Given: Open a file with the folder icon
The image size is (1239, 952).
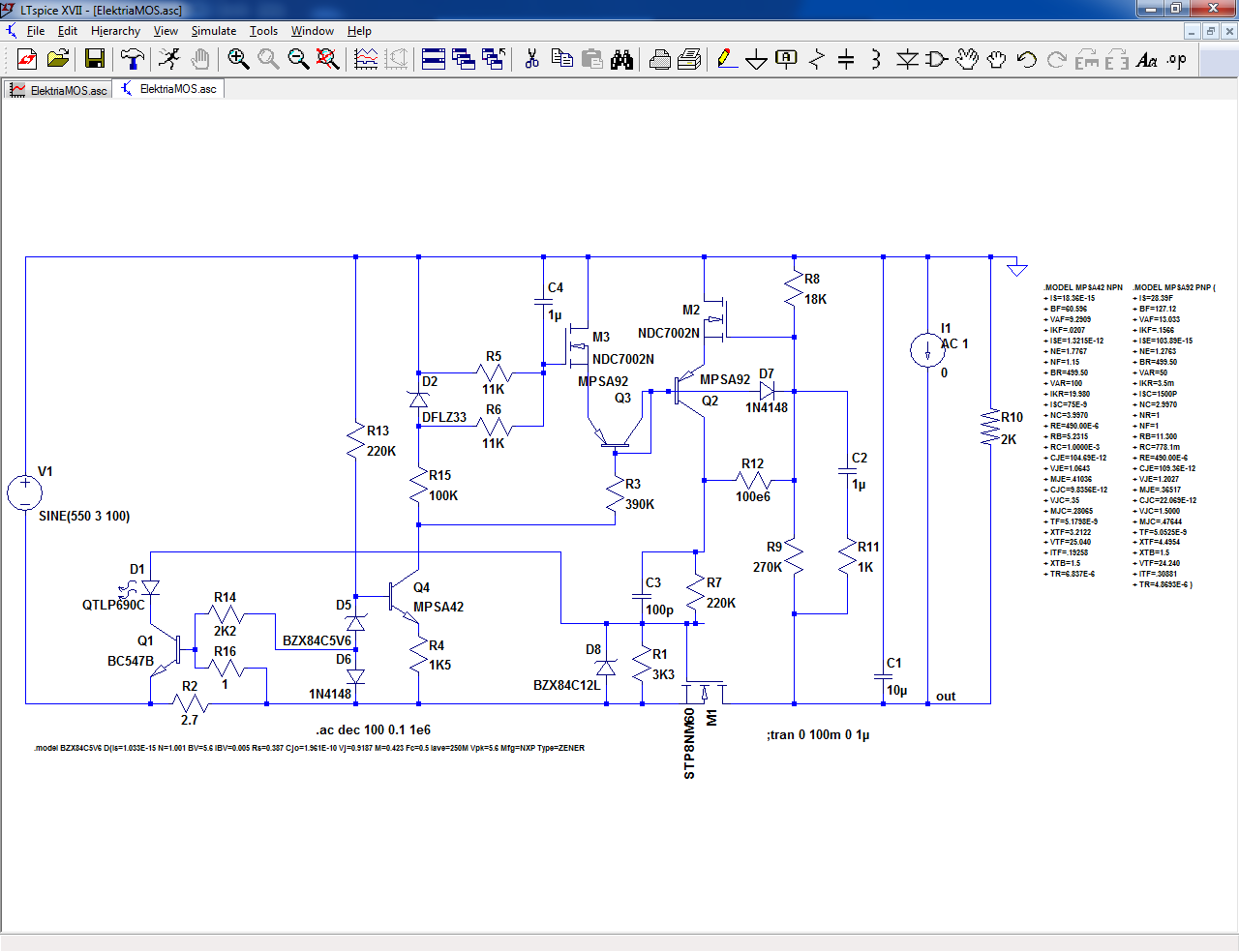Looking at the screenshot, I should pos(58,59).
